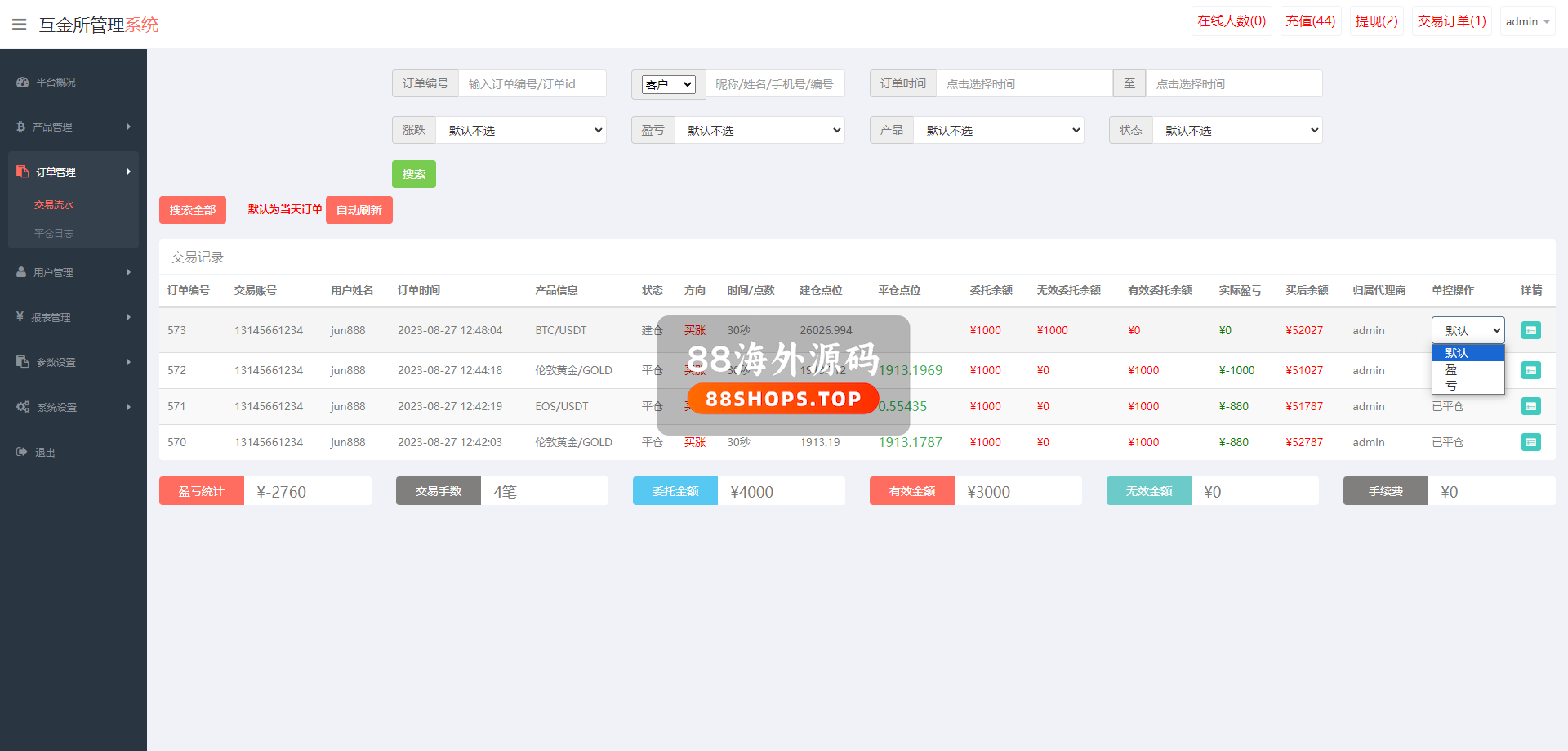
Task: Open details icon for order 571
Action: 1530,406
